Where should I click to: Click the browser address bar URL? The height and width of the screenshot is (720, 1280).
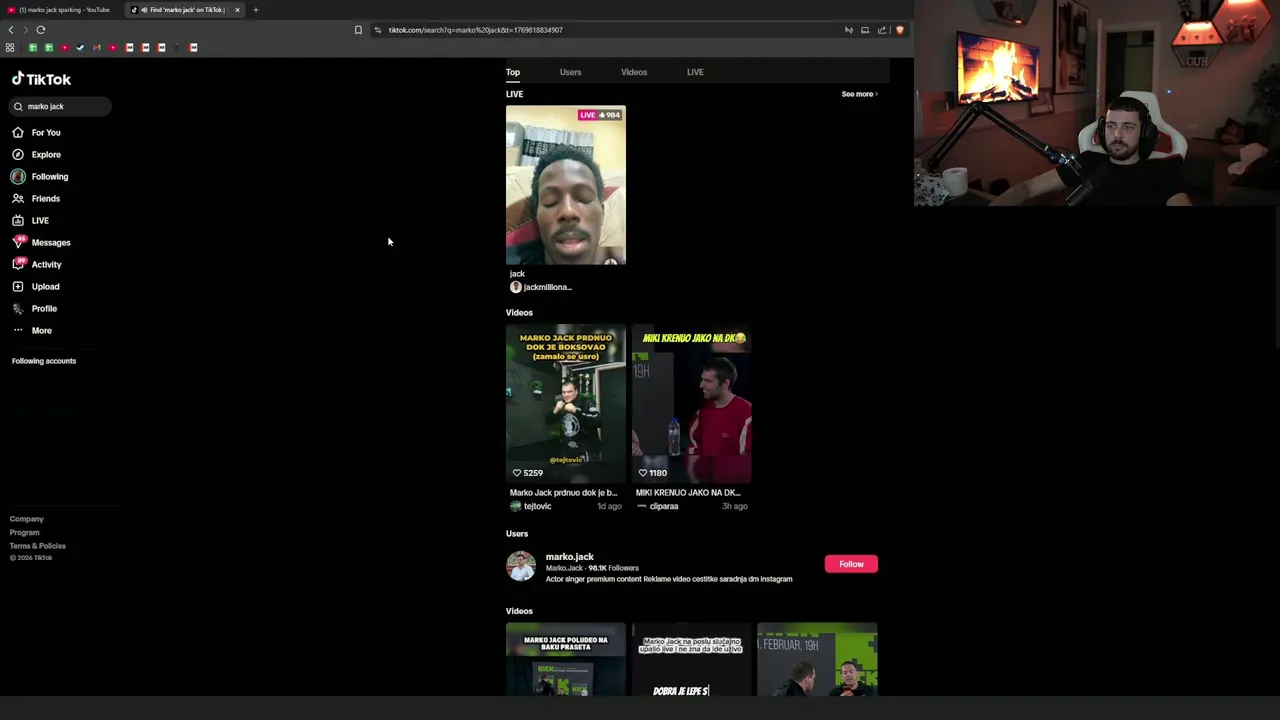(476, 30)
